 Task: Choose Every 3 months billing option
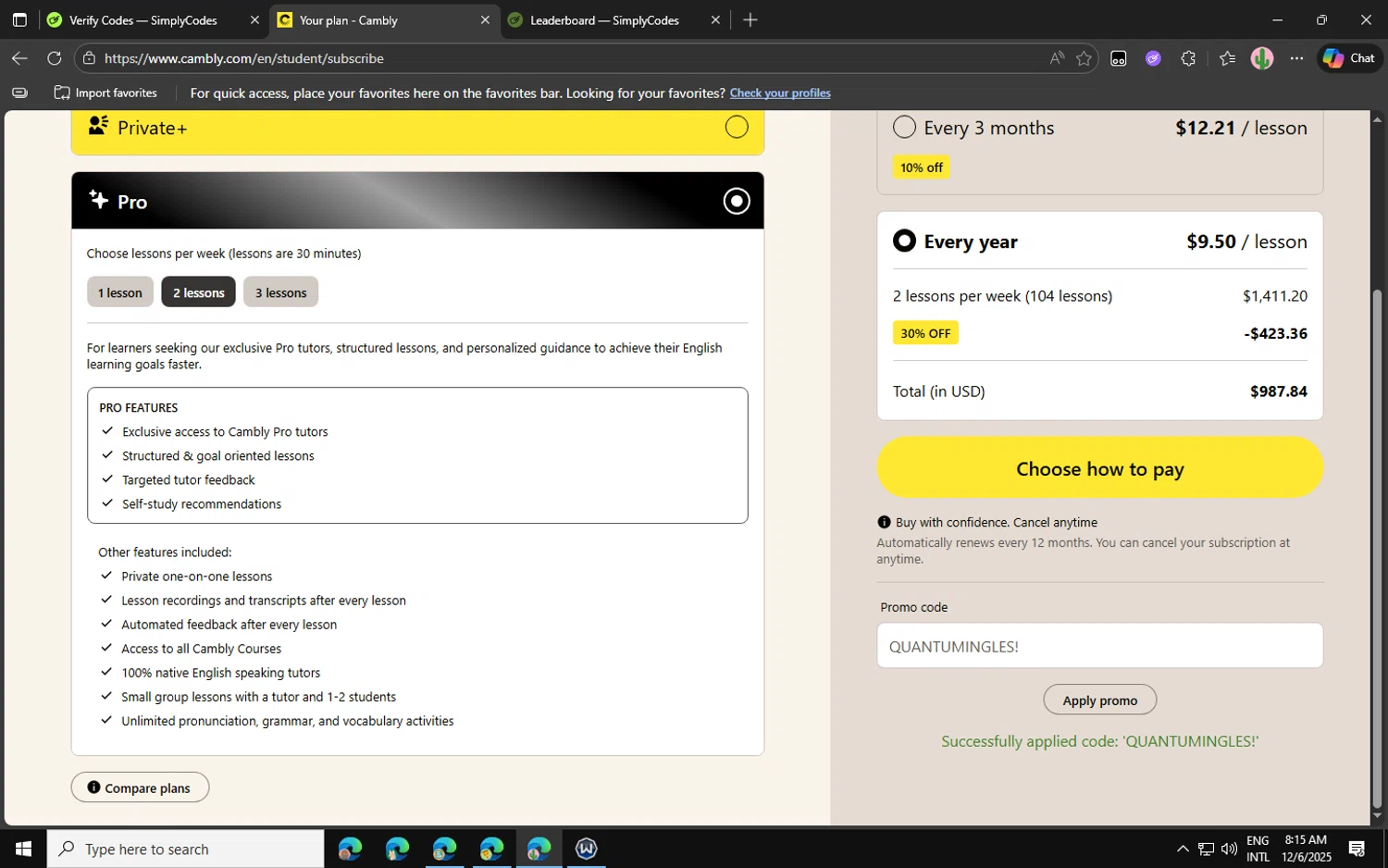point(904,127)
